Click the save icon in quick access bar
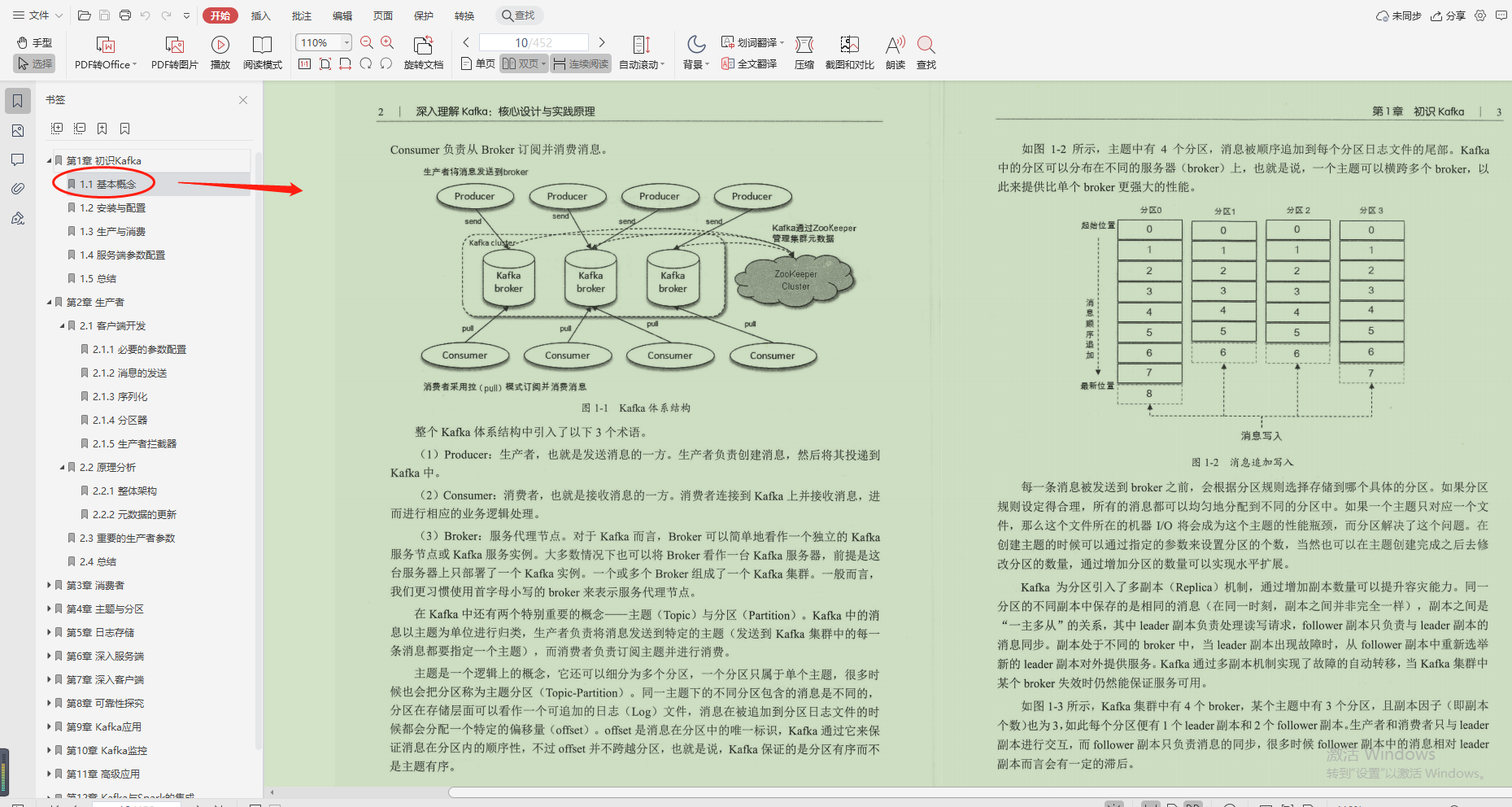 pos(104,15)
